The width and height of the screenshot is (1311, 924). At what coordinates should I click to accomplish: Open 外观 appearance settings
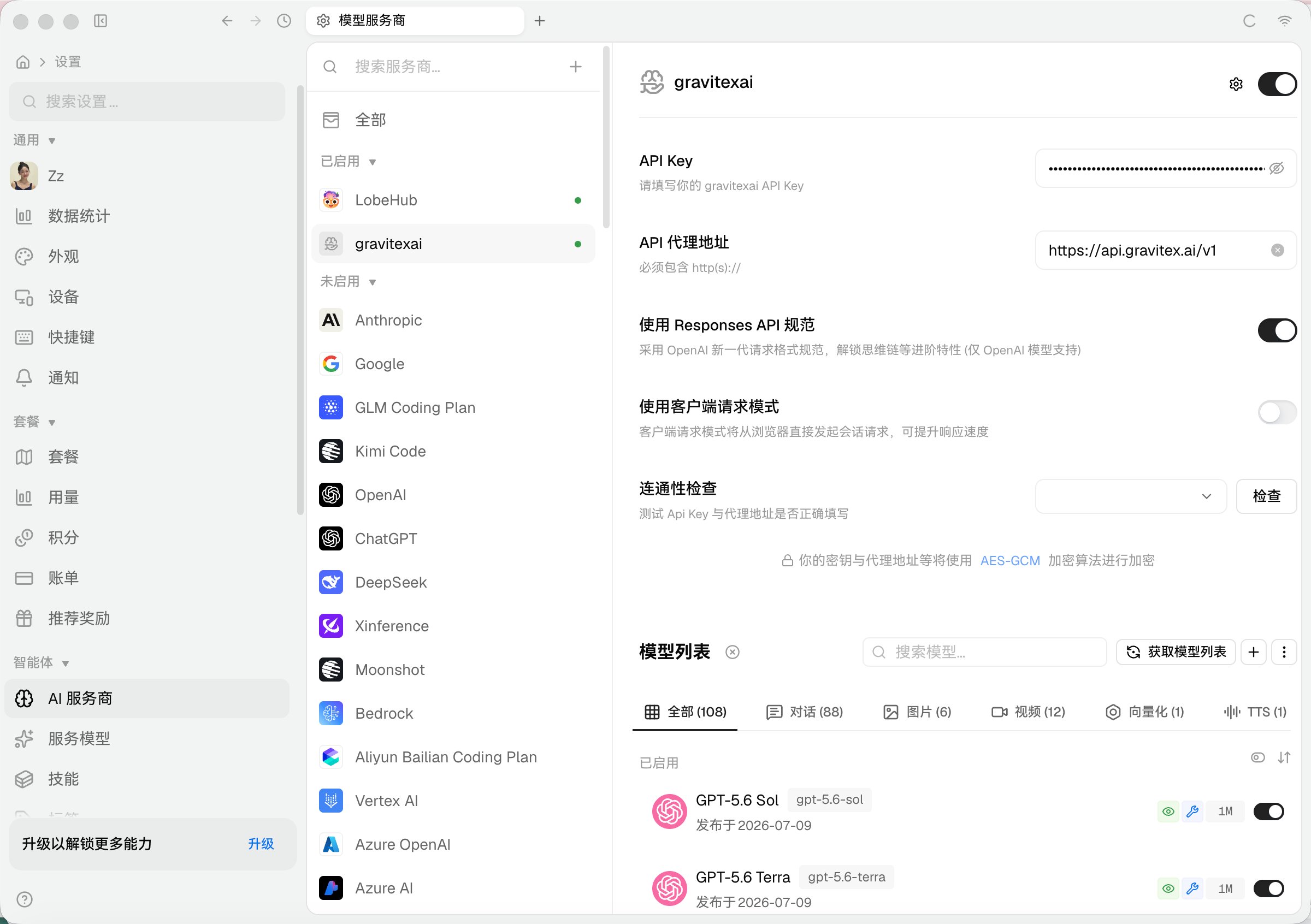(x=147, y=257)
